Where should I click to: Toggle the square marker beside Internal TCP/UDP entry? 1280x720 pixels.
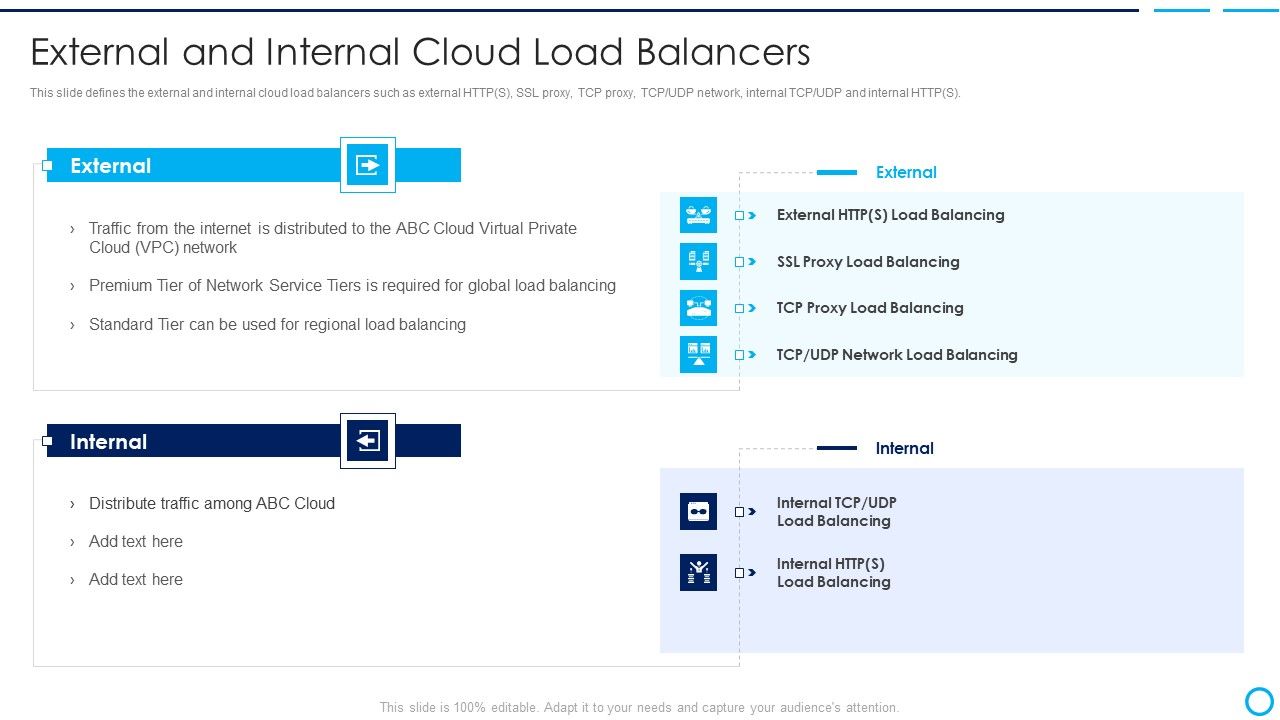[x=738, y=511]
